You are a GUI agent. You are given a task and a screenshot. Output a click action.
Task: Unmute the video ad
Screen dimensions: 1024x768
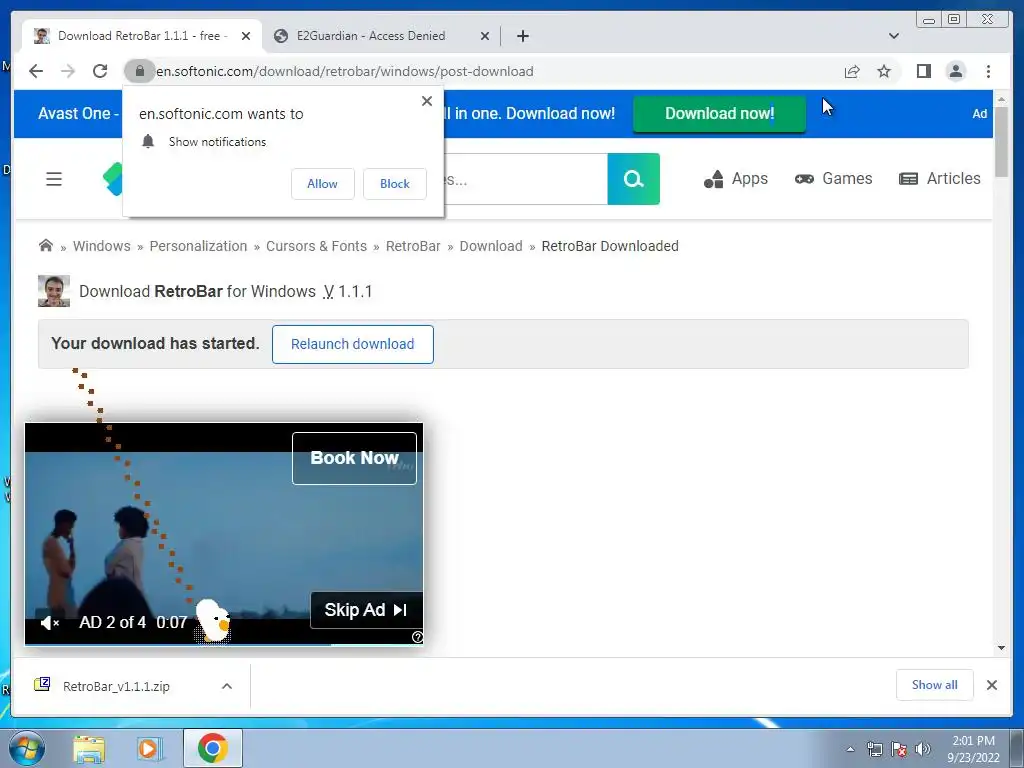50,623
